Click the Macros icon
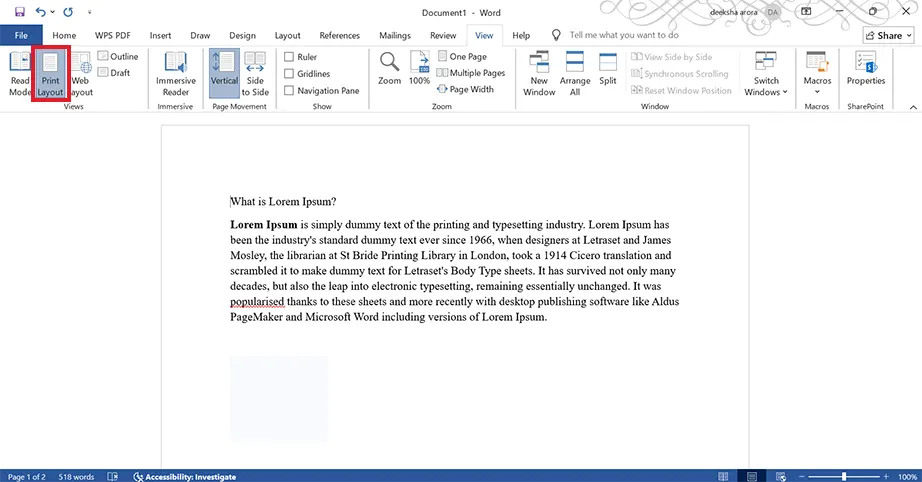The image size is (922, 482). 817,61
